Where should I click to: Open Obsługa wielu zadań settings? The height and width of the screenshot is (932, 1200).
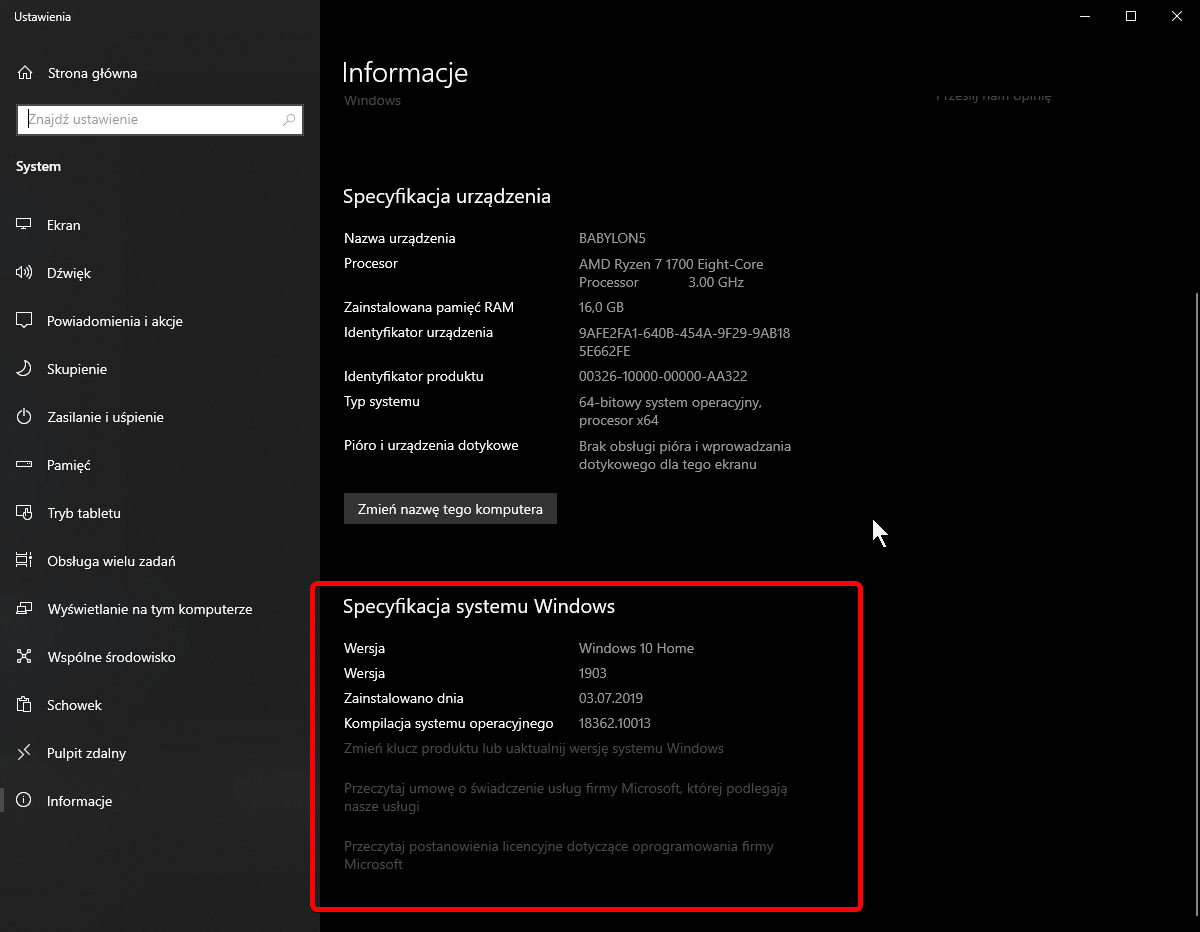click(x=111, y=561)
